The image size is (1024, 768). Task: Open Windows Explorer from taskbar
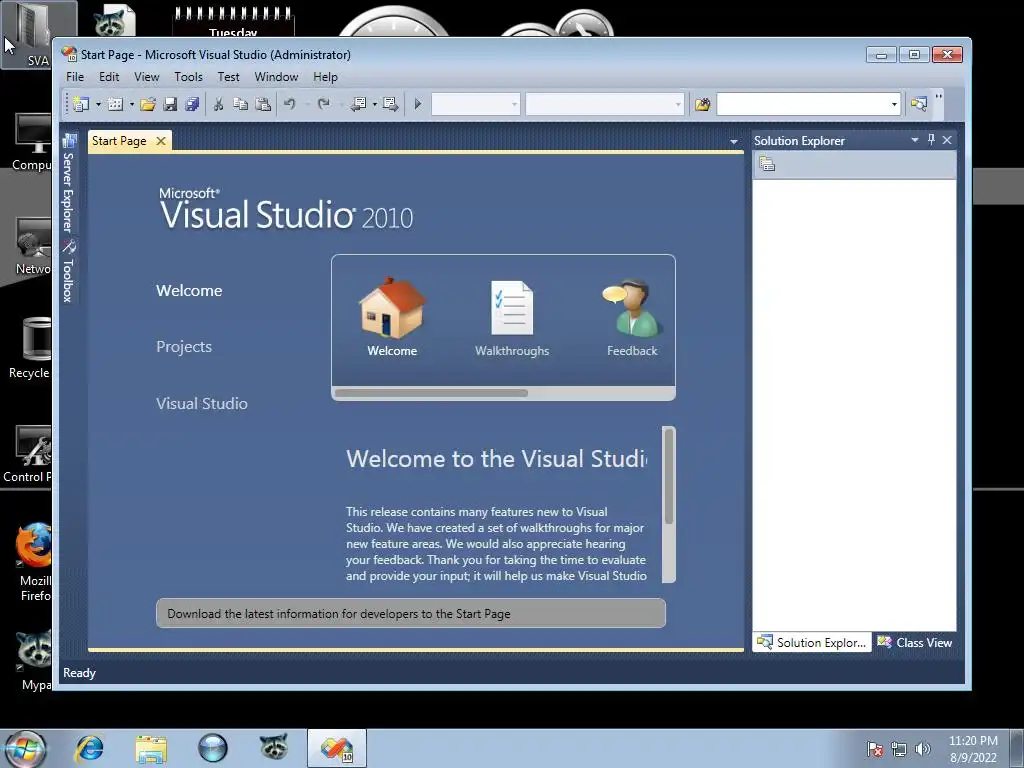pyautogui.click(x=151, y=748)
